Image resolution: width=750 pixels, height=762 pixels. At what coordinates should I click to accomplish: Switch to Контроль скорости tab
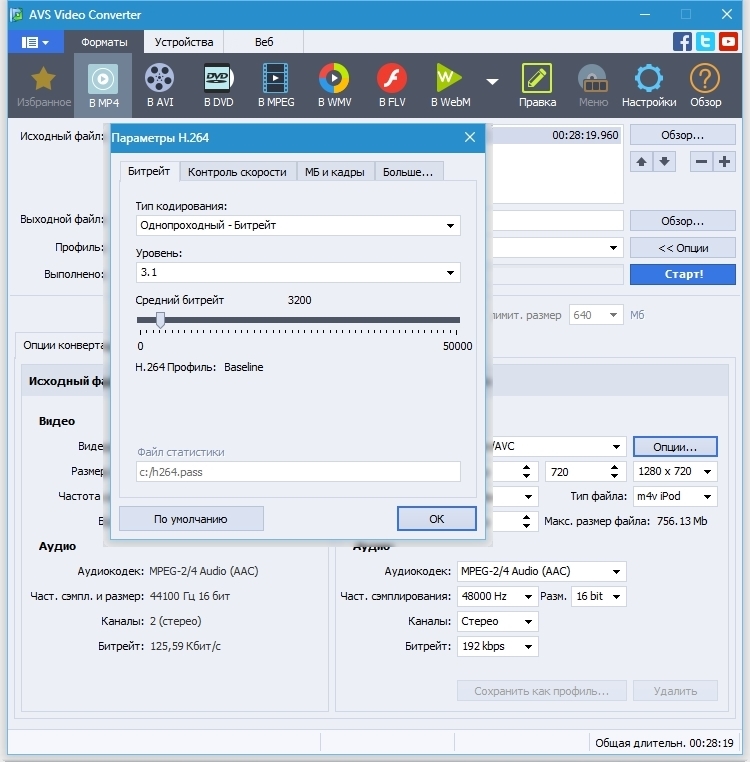click(x=237, y=172)
